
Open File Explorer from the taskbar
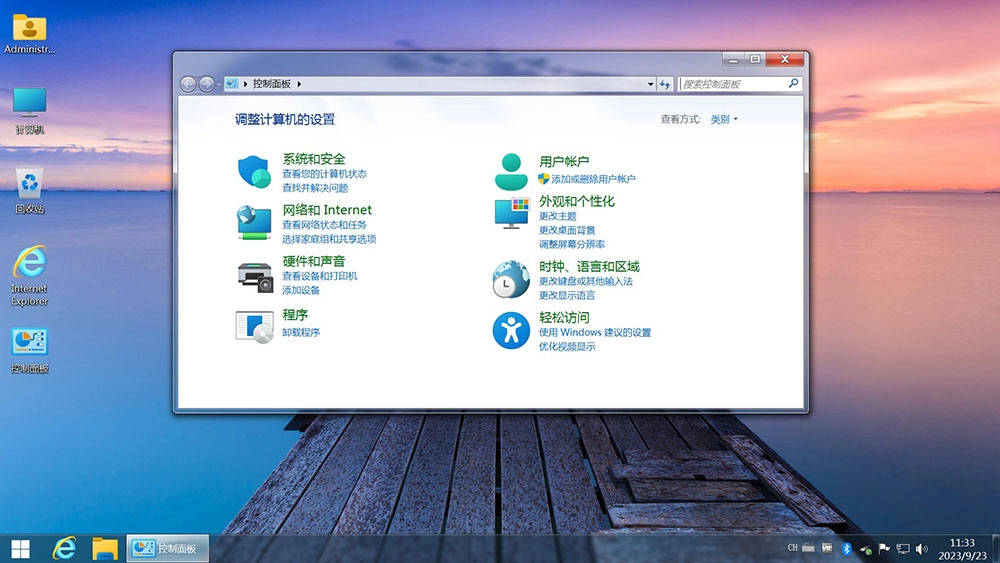click(x=105, y=548)
